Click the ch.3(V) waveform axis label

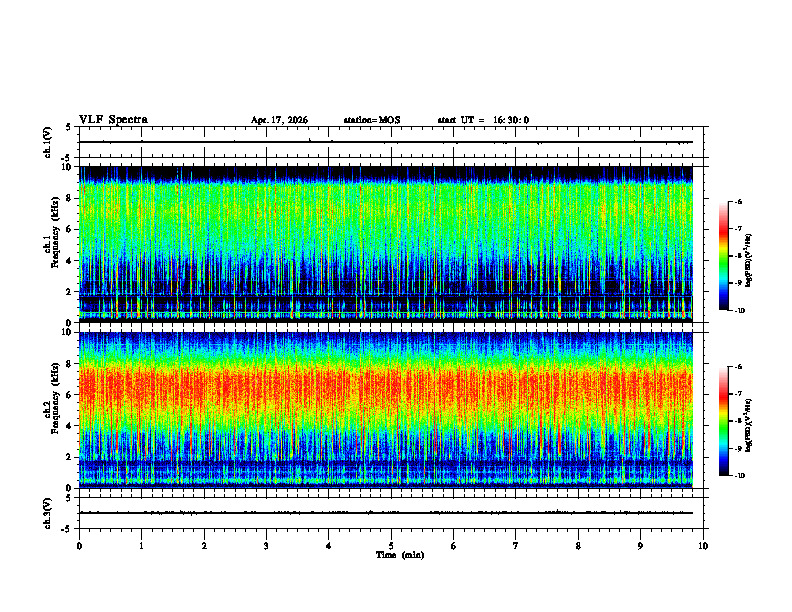48,513
